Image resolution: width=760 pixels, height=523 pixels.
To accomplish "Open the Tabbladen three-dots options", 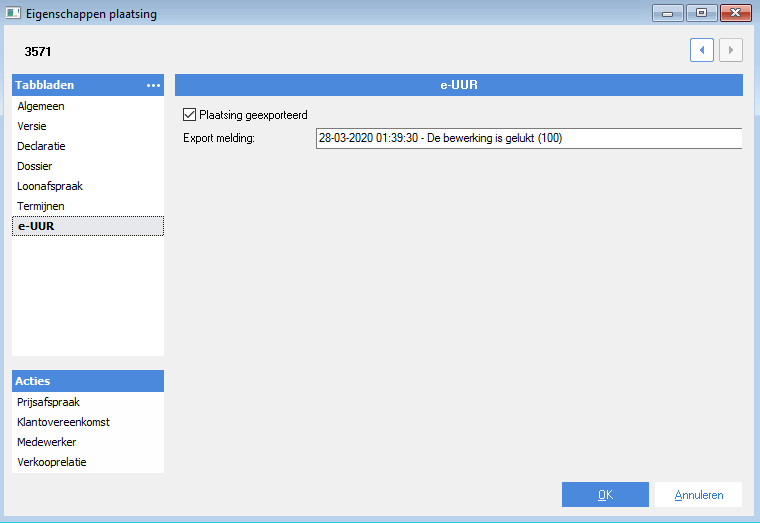I will coord(153,85).
